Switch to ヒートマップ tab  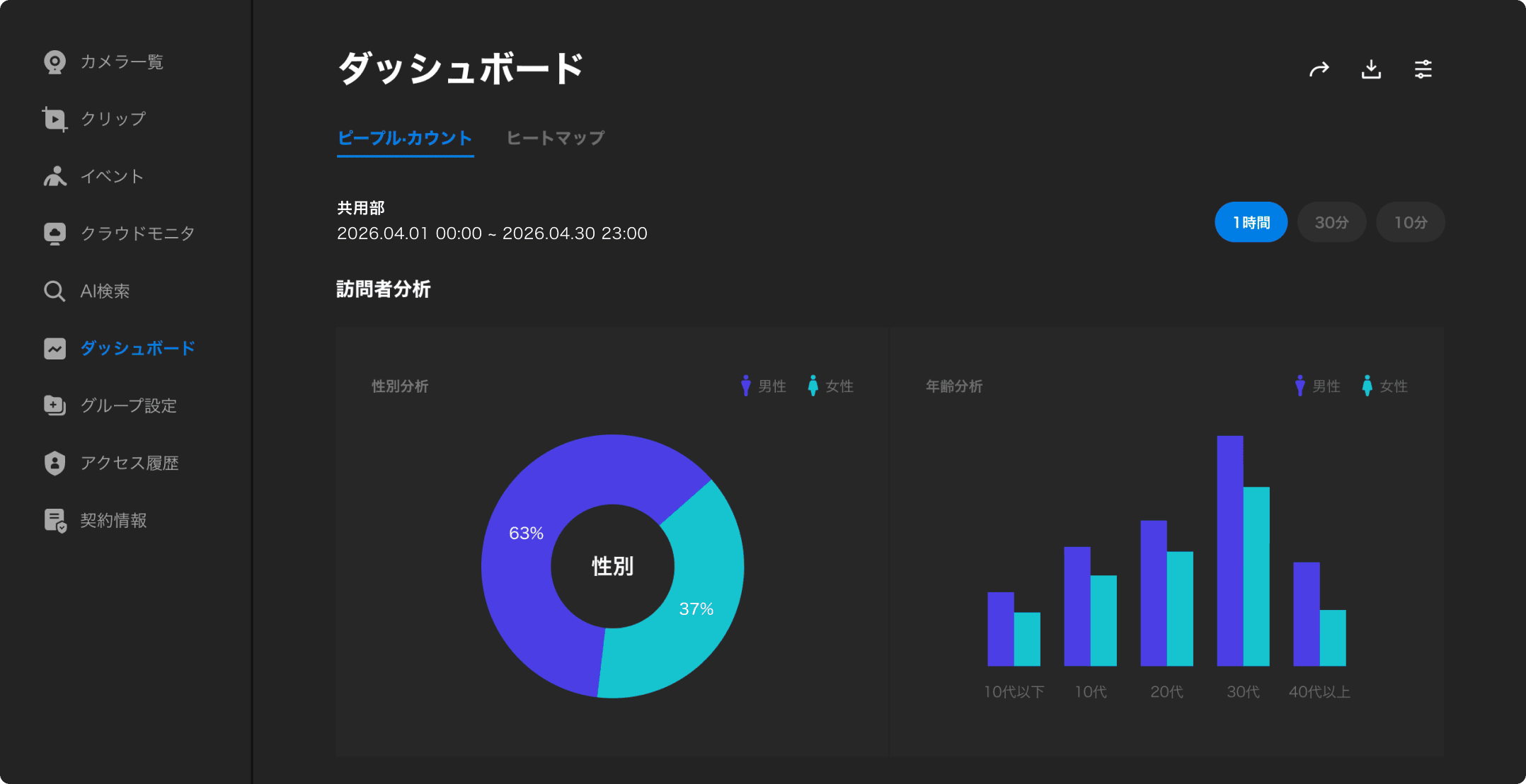click(555, 138)
